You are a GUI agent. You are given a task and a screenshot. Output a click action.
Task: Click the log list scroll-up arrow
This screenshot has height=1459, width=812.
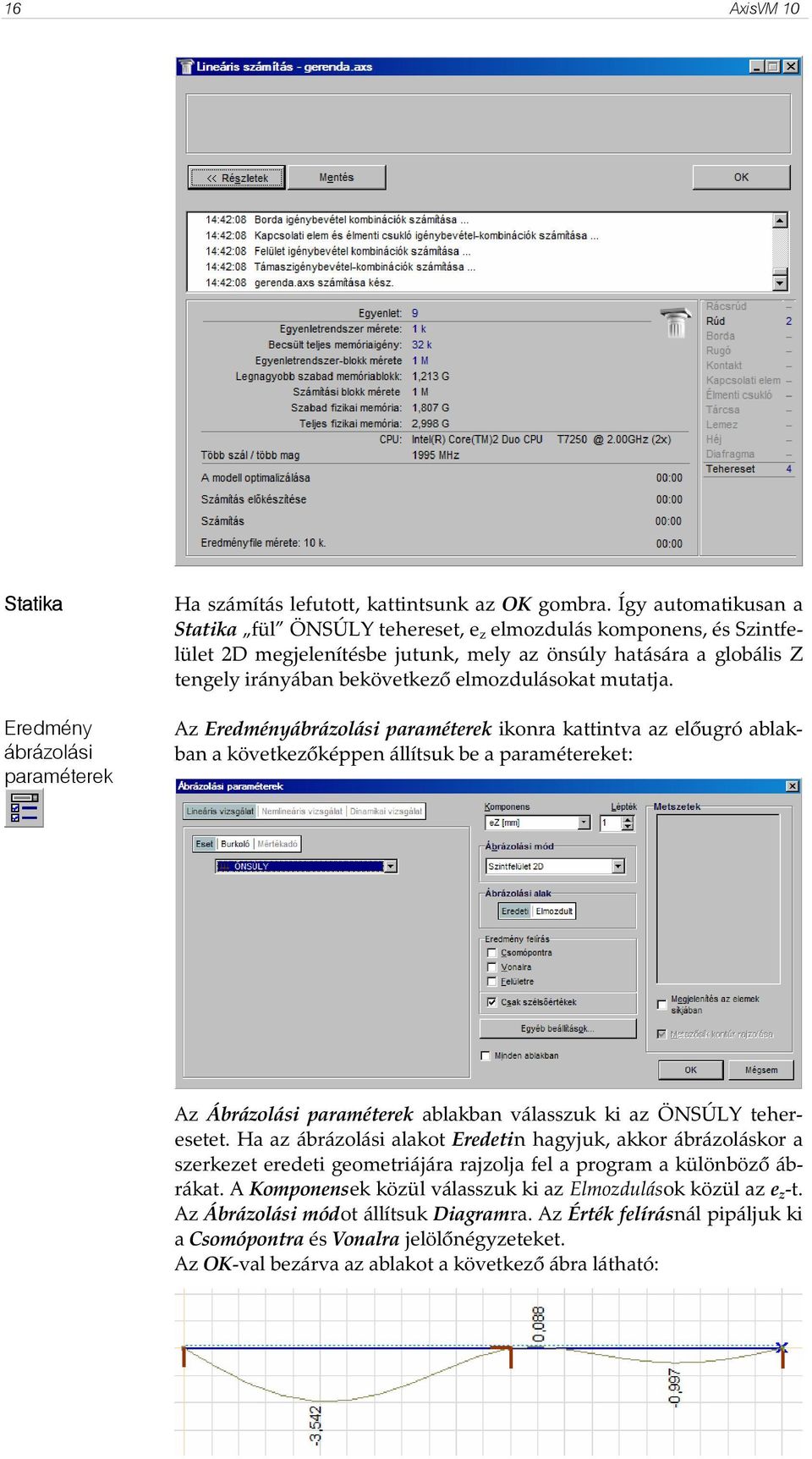(x=781, y=220)
